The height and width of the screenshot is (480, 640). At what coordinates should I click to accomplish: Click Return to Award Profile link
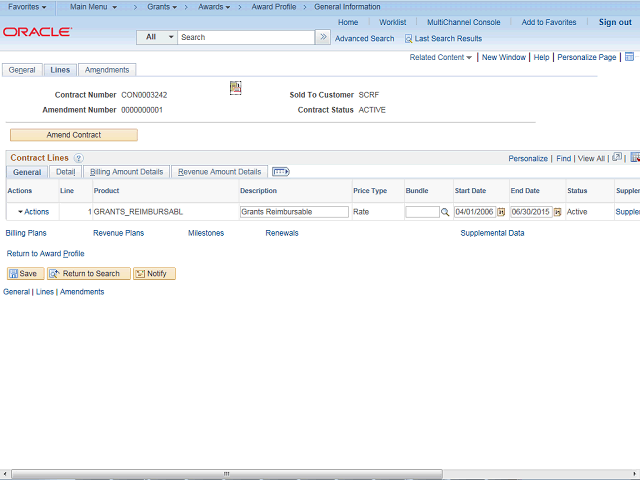point(45,253)
